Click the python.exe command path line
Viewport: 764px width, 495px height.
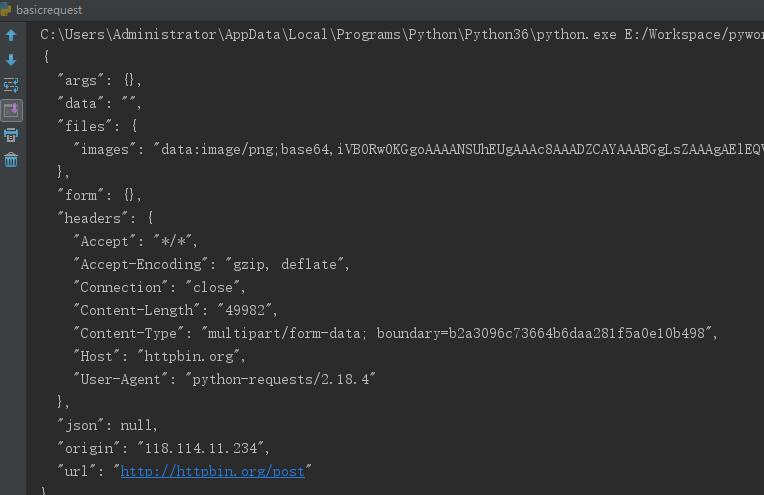pyautogui.click(x=402, y=35)
